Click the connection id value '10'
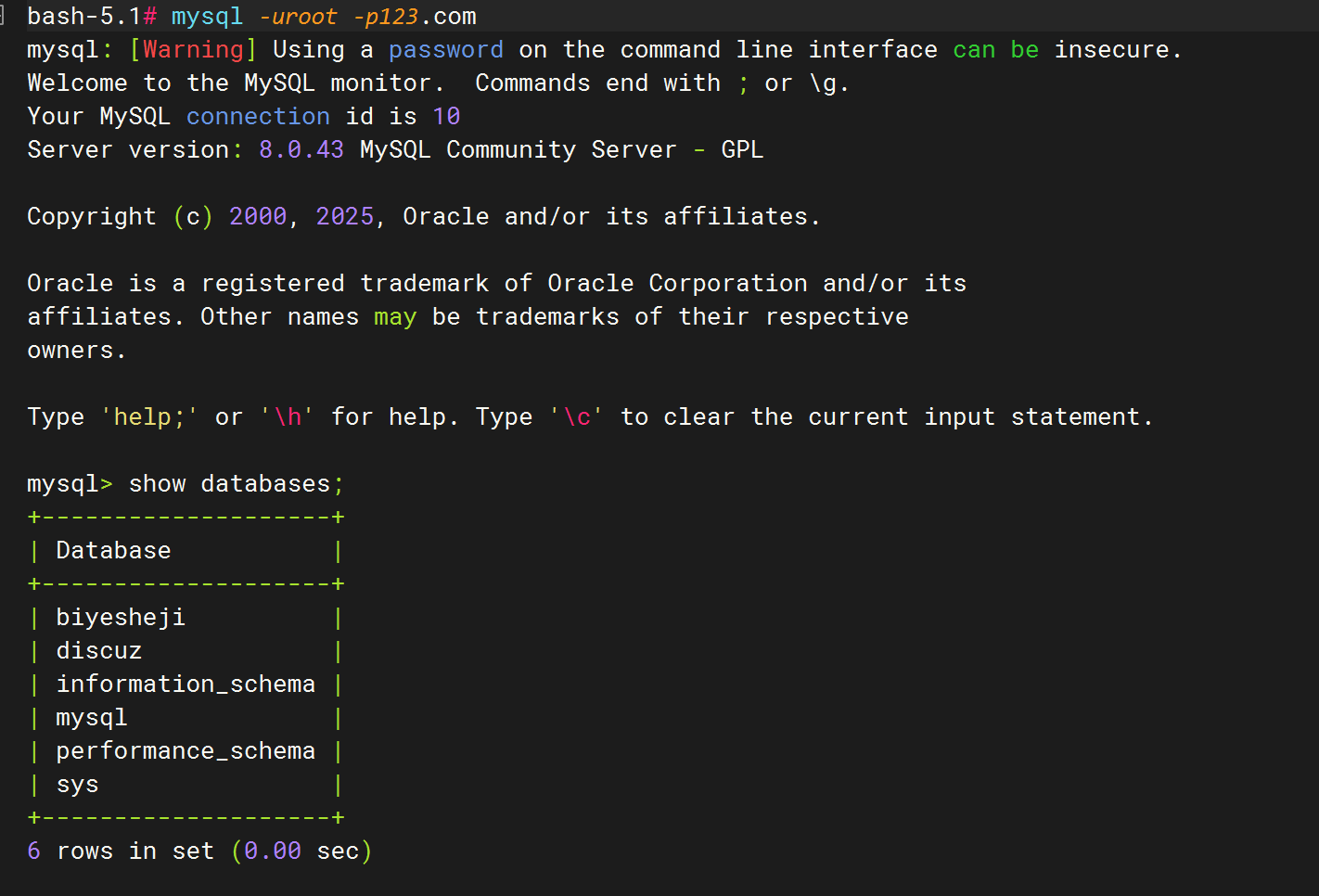 coord(446,117)
